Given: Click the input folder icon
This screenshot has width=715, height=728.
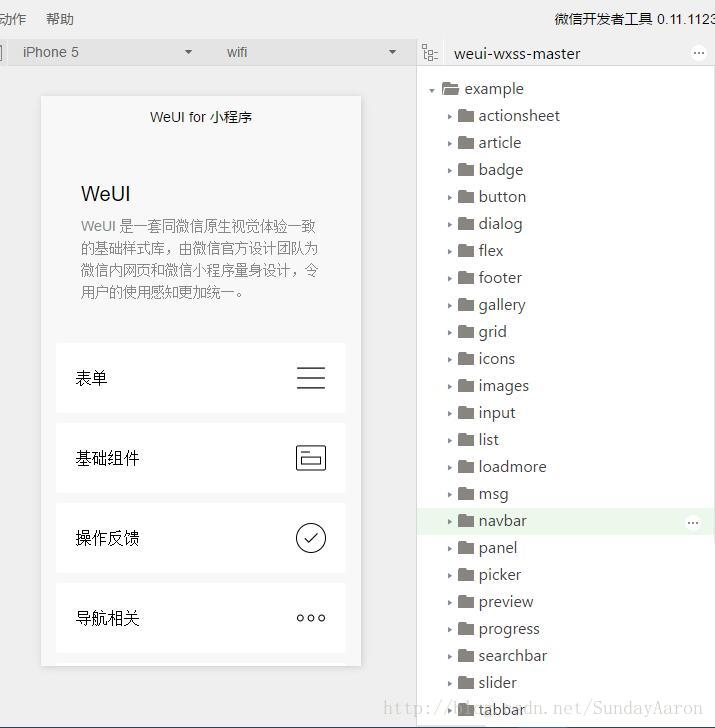Looking at the screenshot, I should (466, 412).
